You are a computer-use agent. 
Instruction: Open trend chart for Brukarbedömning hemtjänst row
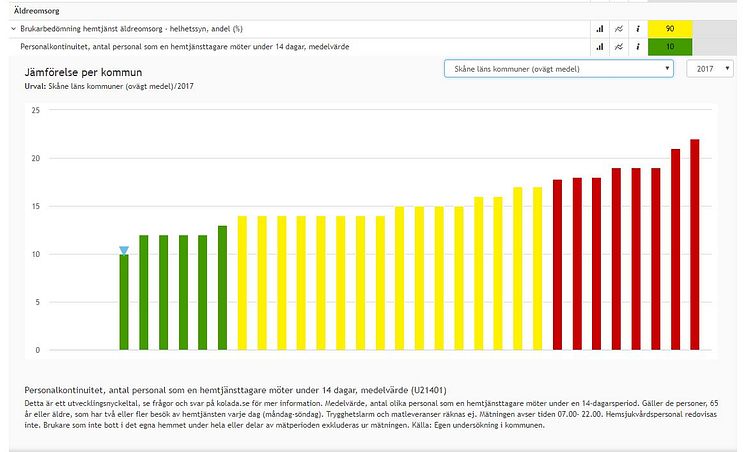[x=619, y=30]
